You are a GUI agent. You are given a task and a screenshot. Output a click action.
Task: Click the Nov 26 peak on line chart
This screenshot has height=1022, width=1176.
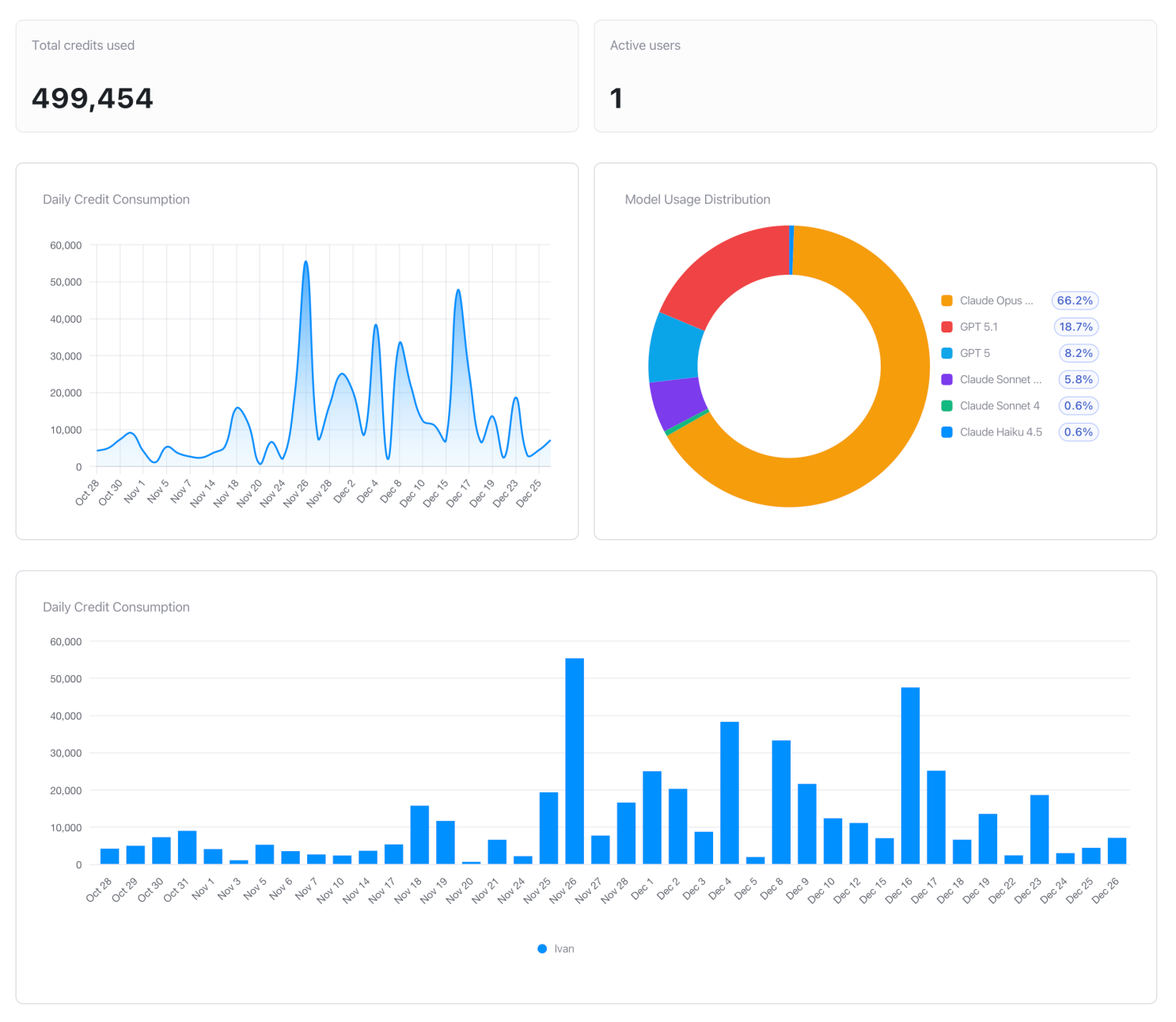305,262
